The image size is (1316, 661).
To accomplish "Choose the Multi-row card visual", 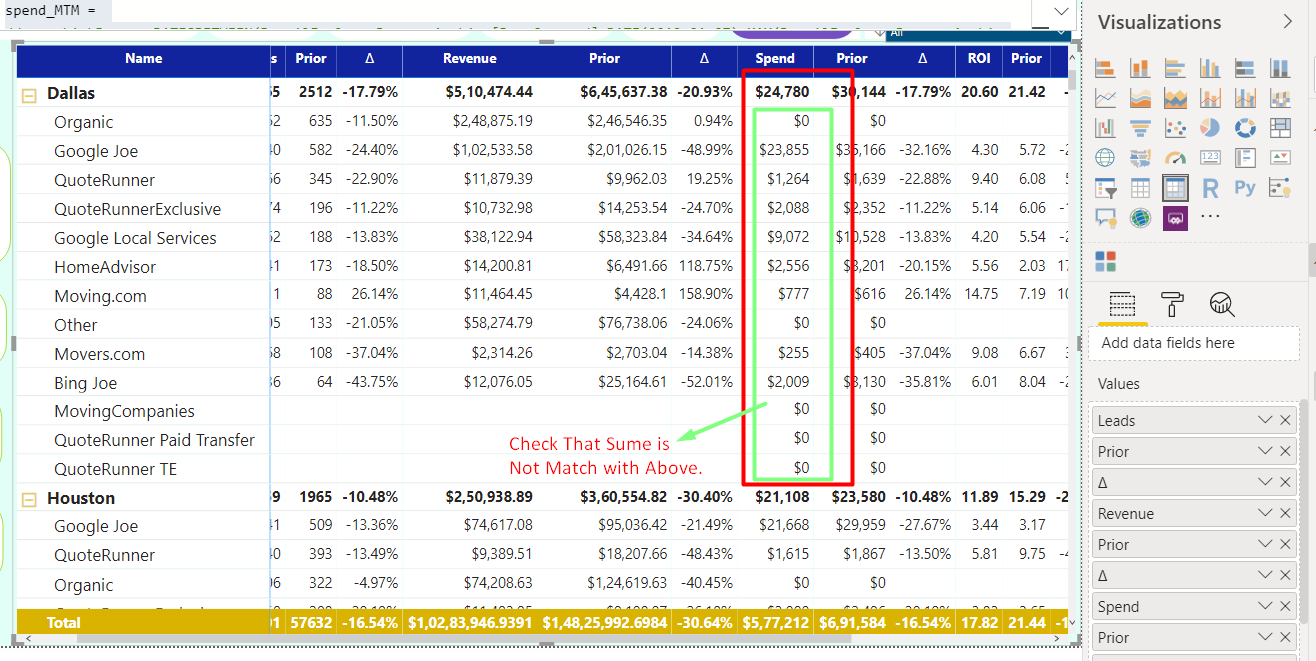I will coord(1245,158).
